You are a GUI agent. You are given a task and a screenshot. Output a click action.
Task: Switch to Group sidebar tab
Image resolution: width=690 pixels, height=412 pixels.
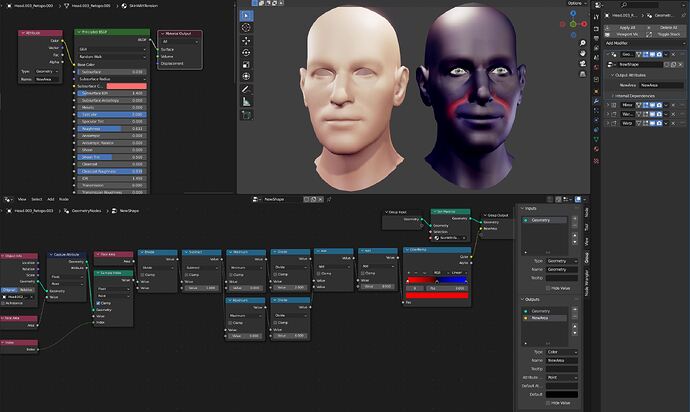tap(587, 258)
